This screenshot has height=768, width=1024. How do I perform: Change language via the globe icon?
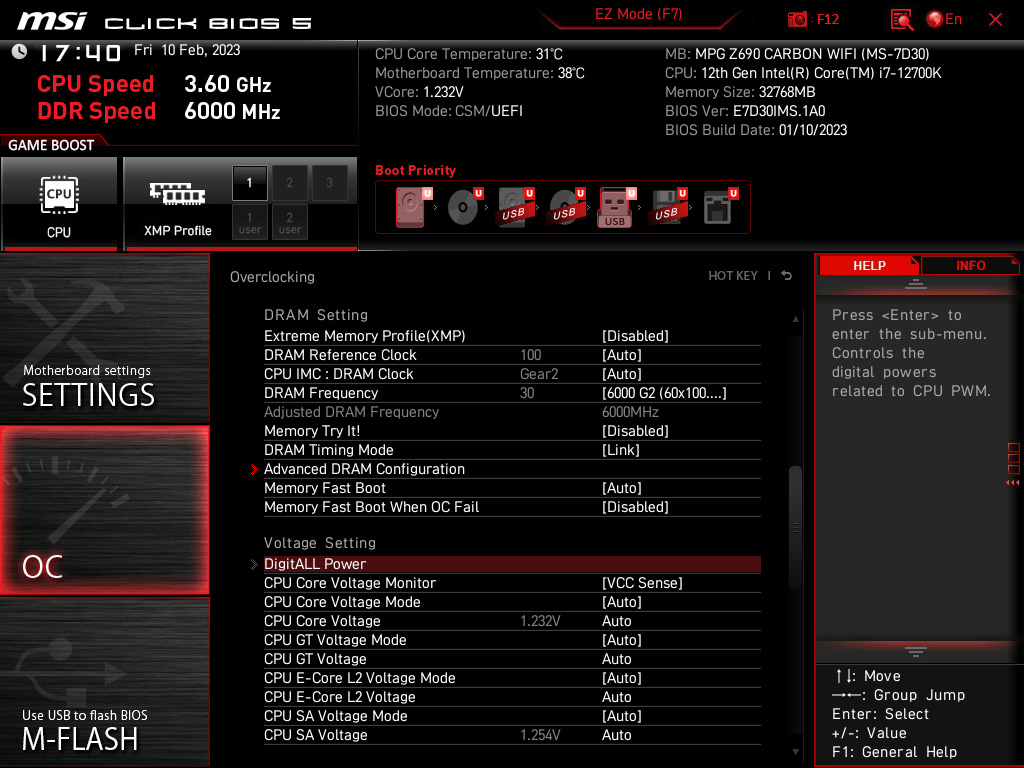click(x=935, y=19)
